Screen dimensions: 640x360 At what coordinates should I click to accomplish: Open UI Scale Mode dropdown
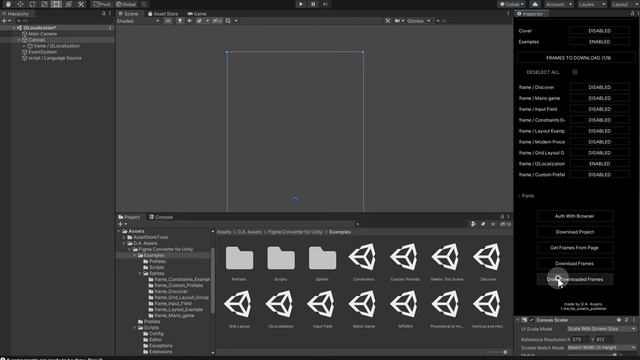(x=602, y=329)
